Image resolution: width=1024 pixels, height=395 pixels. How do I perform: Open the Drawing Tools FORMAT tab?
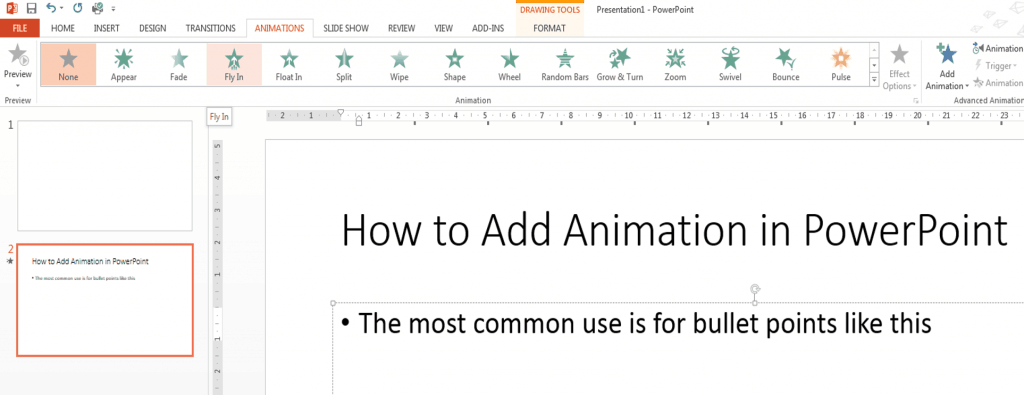pos(549,28)
